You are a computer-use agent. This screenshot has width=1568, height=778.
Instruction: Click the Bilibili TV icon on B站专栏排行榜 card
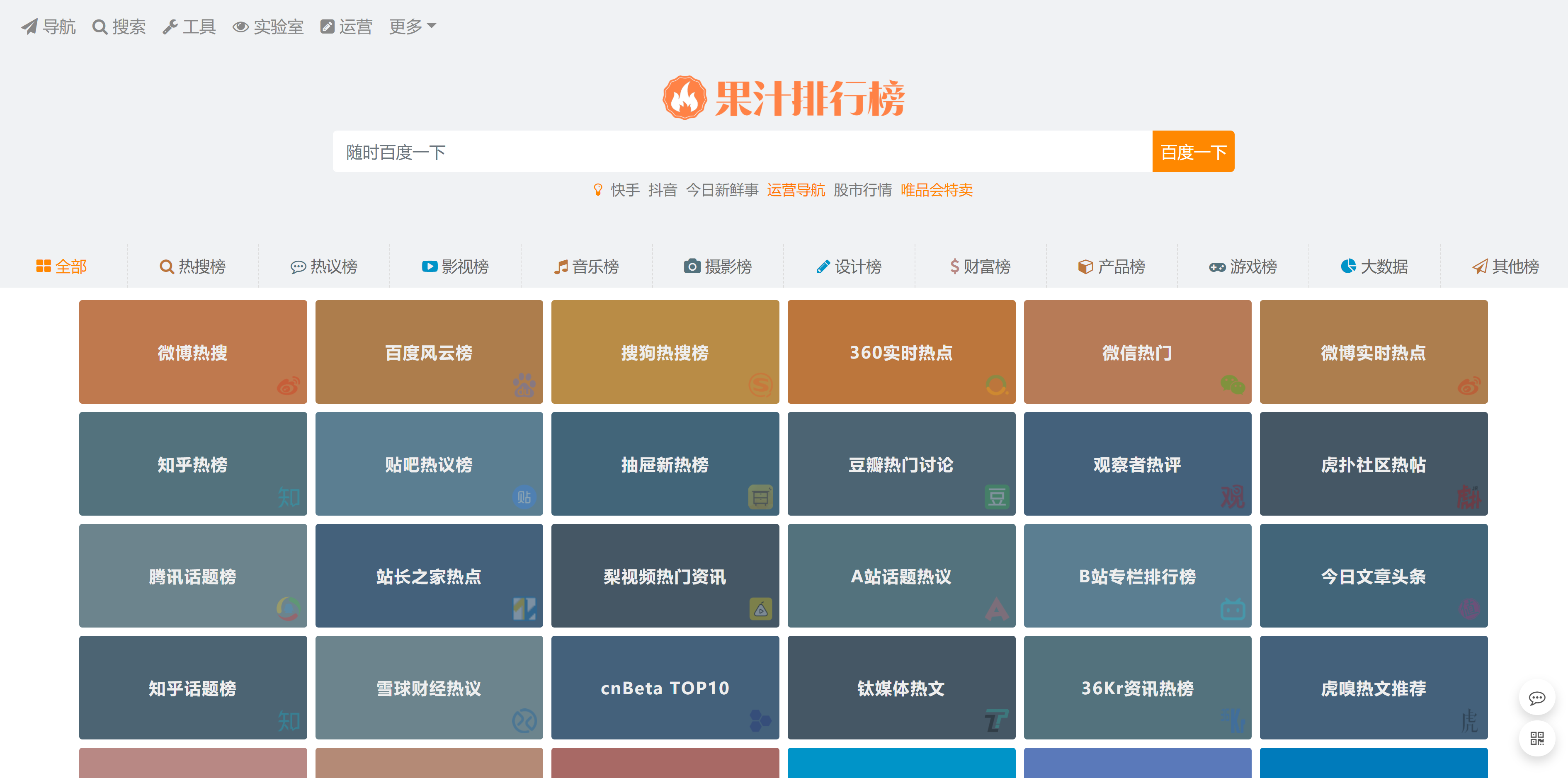coord(1233,609)
